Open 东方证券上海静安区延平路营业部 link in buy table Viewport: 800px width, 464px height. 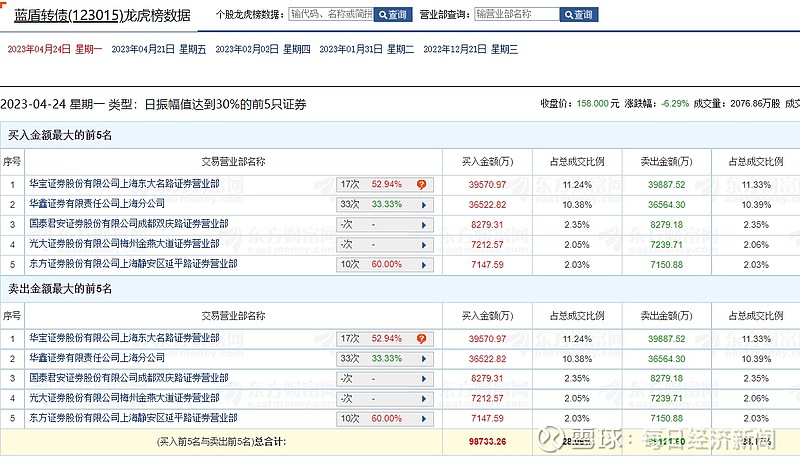133,264
